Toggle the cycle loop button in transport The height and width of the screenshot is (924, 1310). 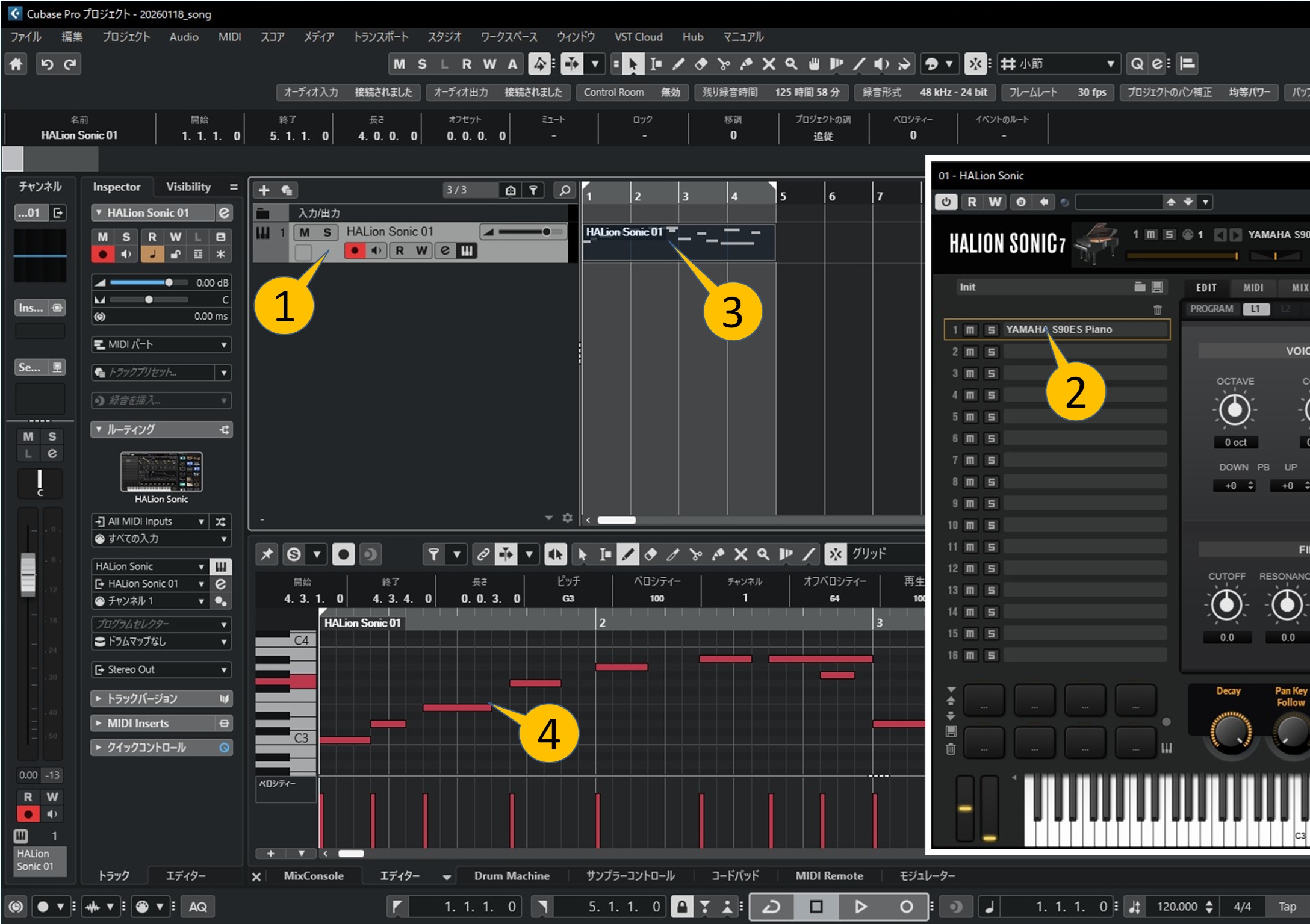(x=771, y=906)
